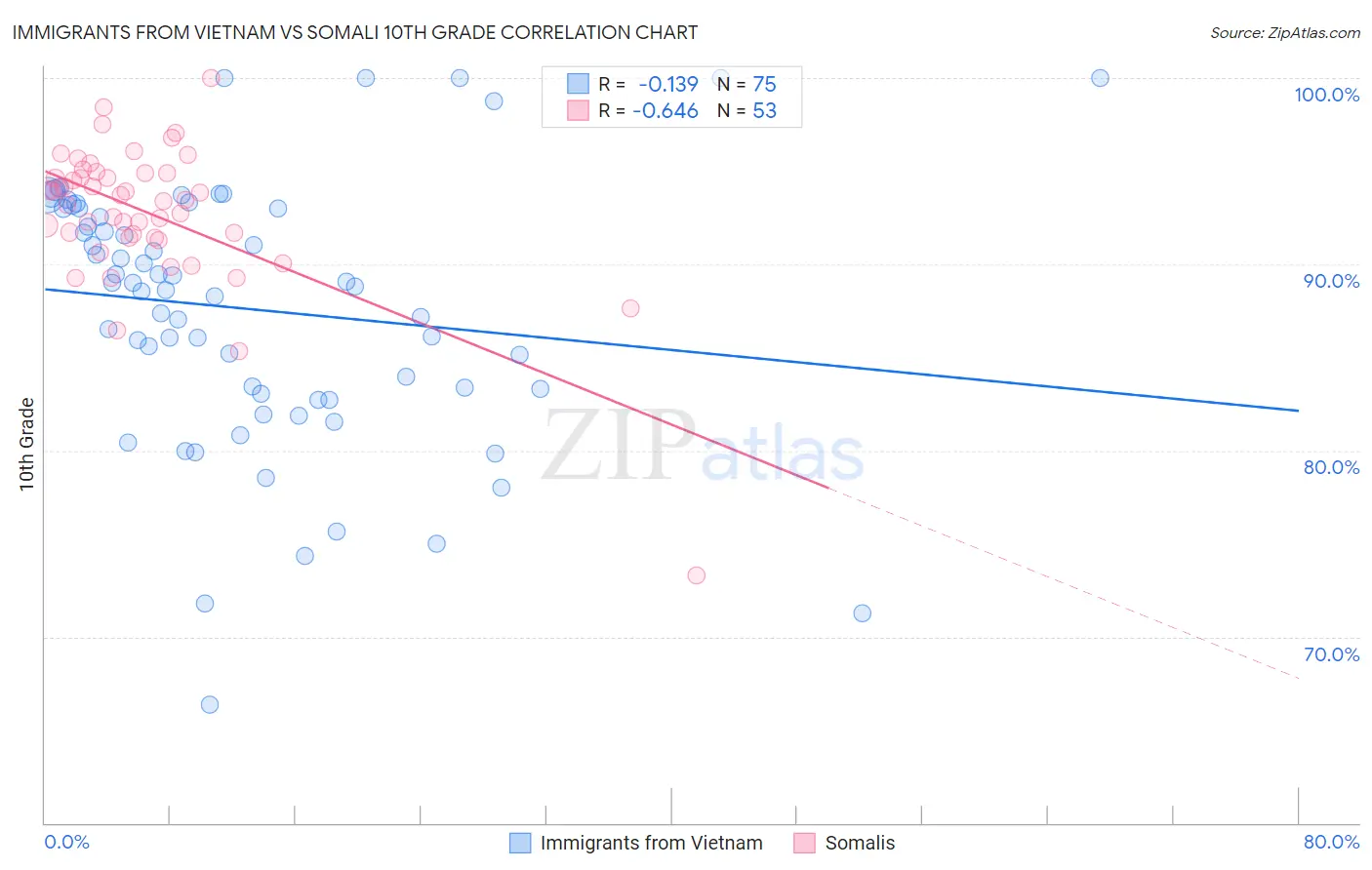Click the N = 75 value in the legend
Screen dimensions: 1372x870
(x=747, y=84)
